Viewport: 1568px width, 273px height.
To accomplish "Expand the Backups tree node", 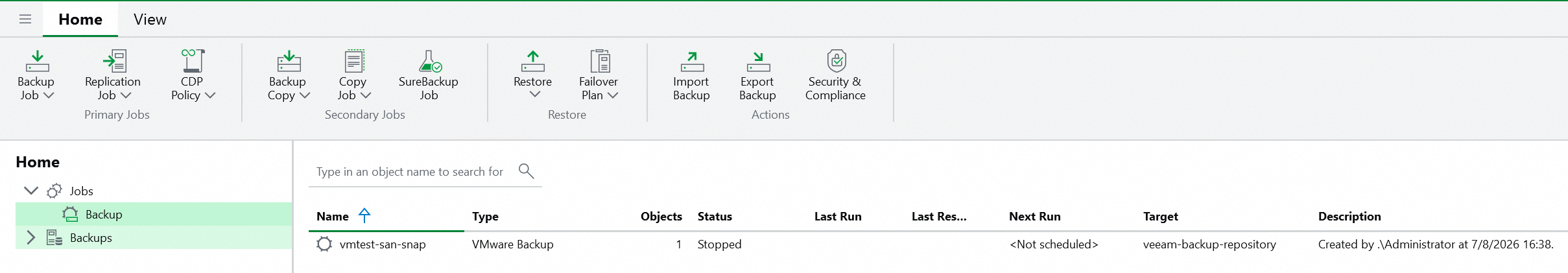I will click(30, 237).
